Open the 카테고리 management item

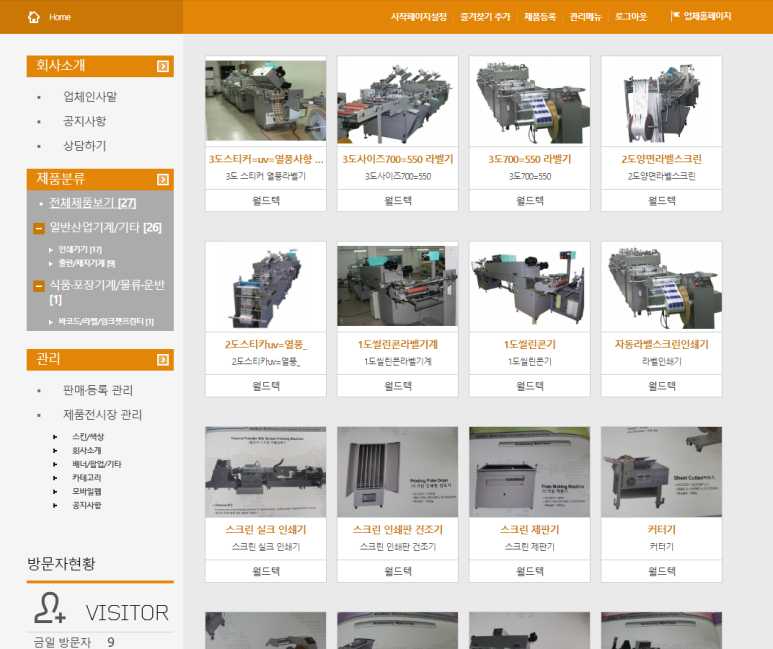[86, 478]
